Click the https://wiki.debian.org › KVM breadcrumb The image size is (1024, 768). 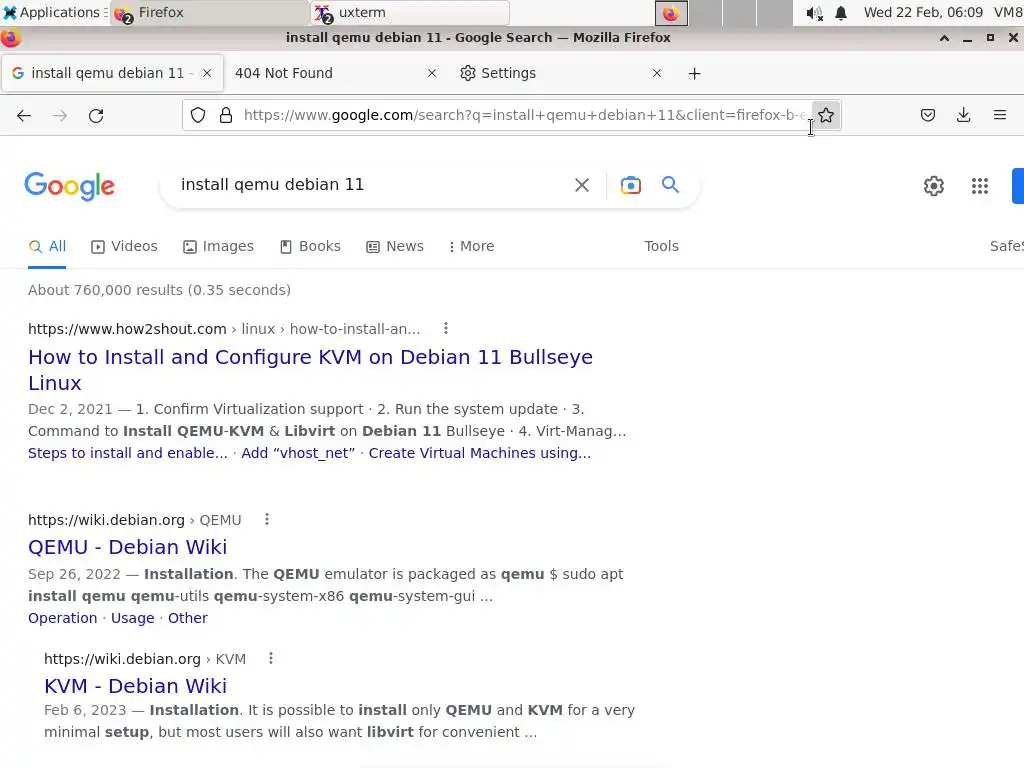pyautogui.click(x=145, y=659)
